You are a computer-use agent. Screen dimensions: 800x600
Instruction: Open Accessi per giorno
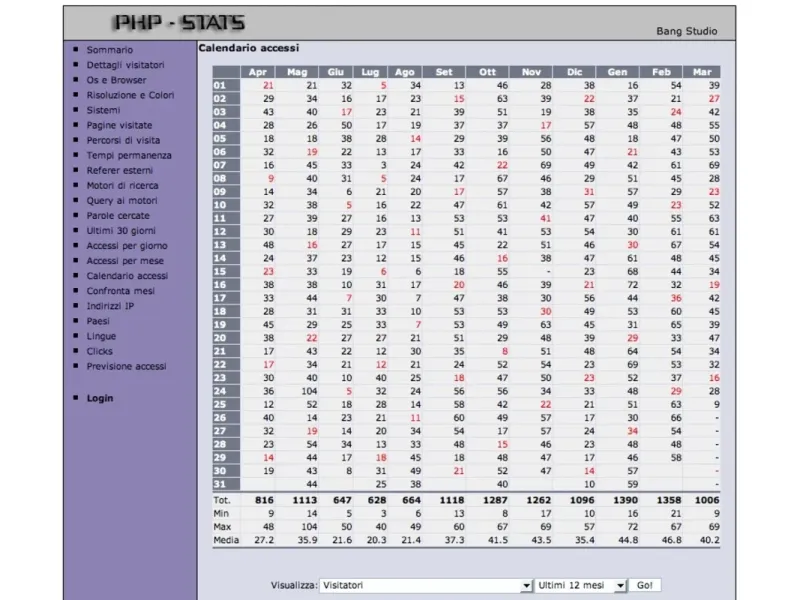tap(127, 245)
